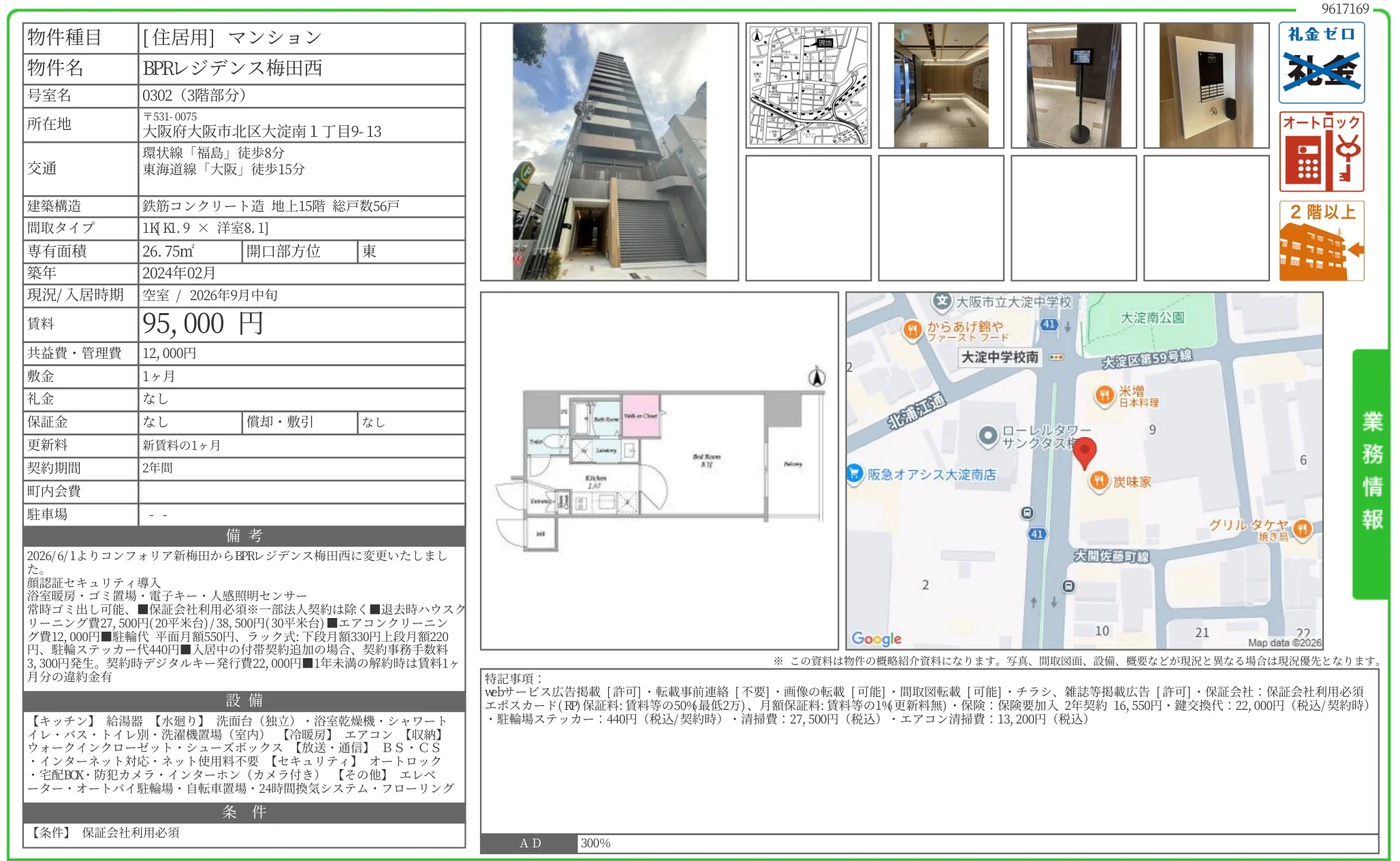The image size is (1400, 861).
Task: Click the postal code 〒531-0075
Action: (170, 116)
